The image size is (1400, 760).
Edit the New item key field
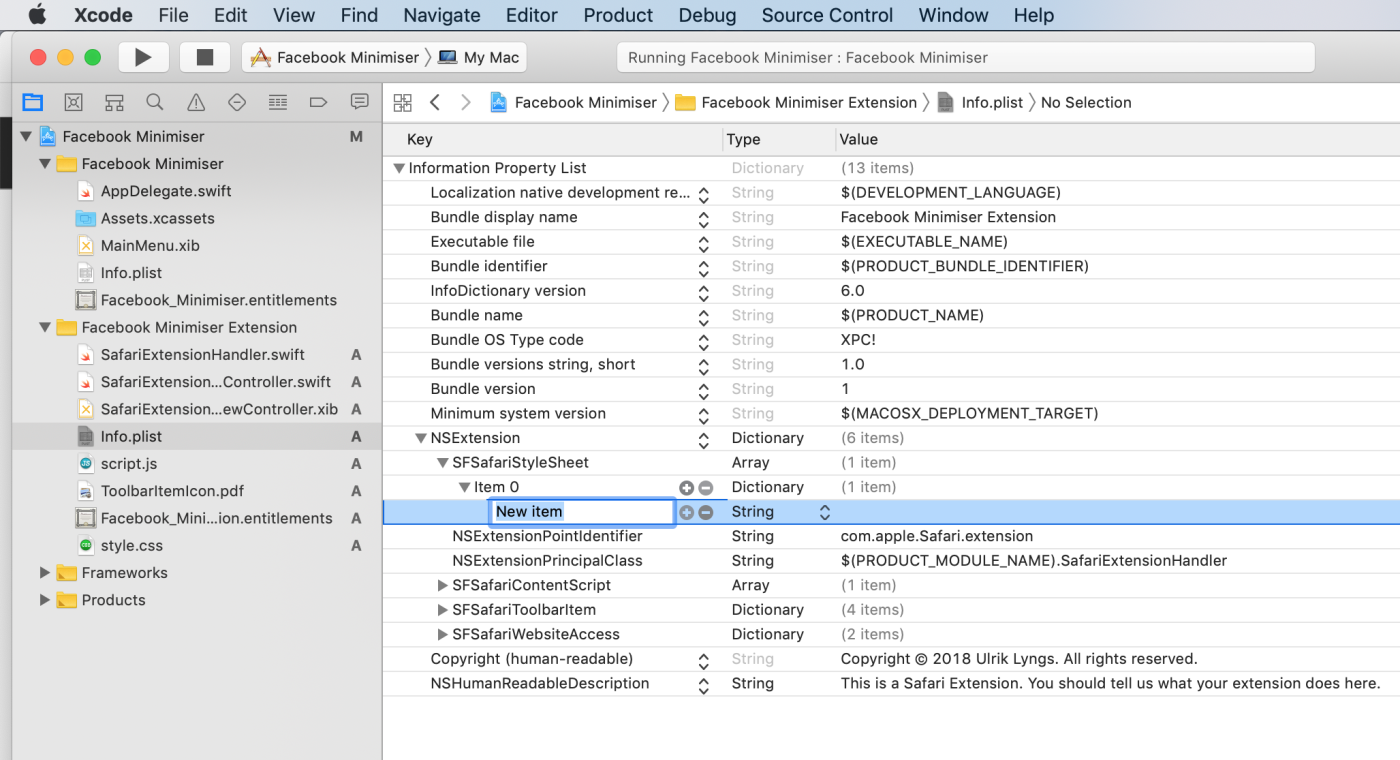[x=583, y=512]
